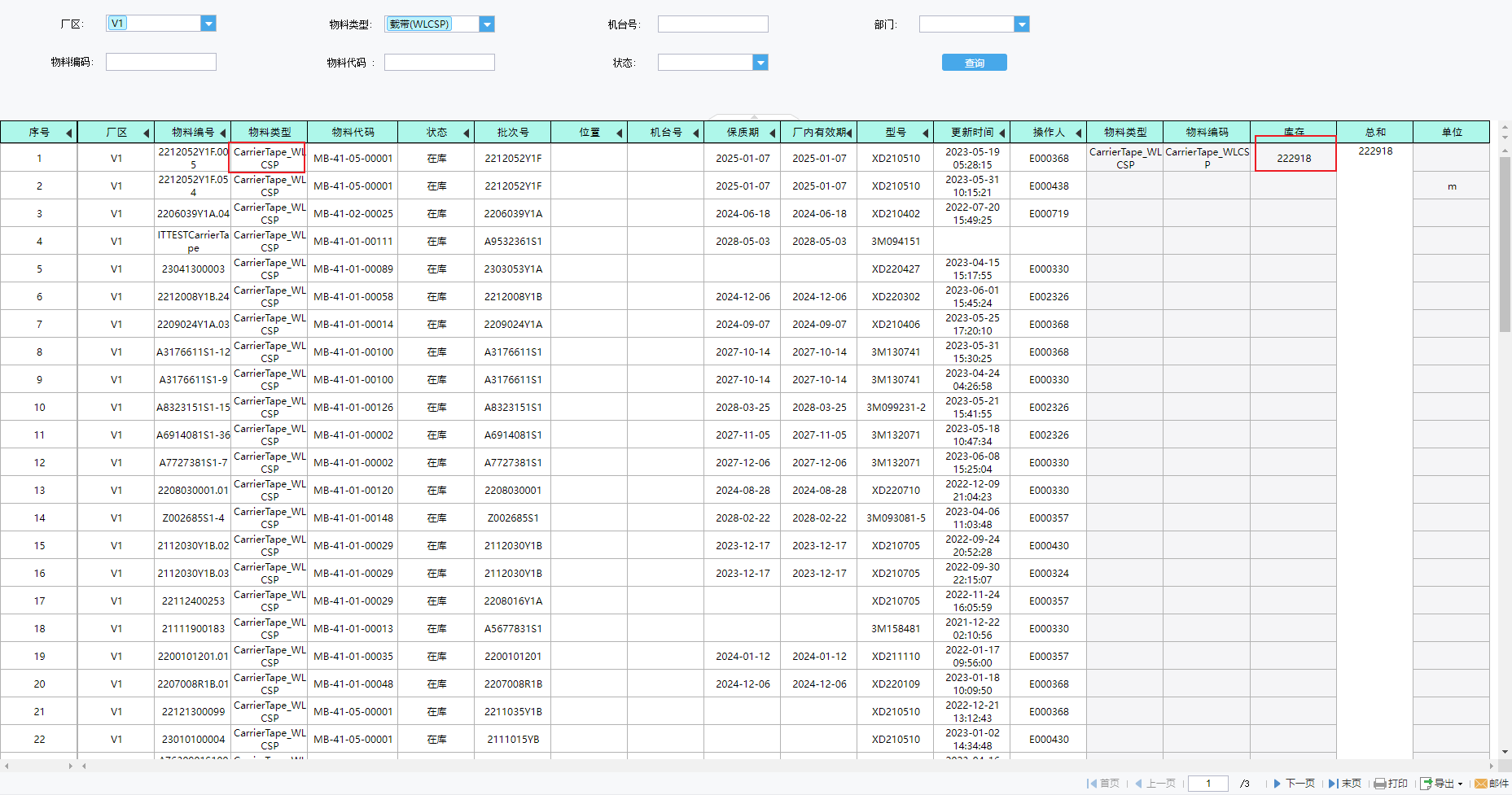Go to next page with 下一页
The height and width of the screenshot is (795, 1512).
point(1295,784)
